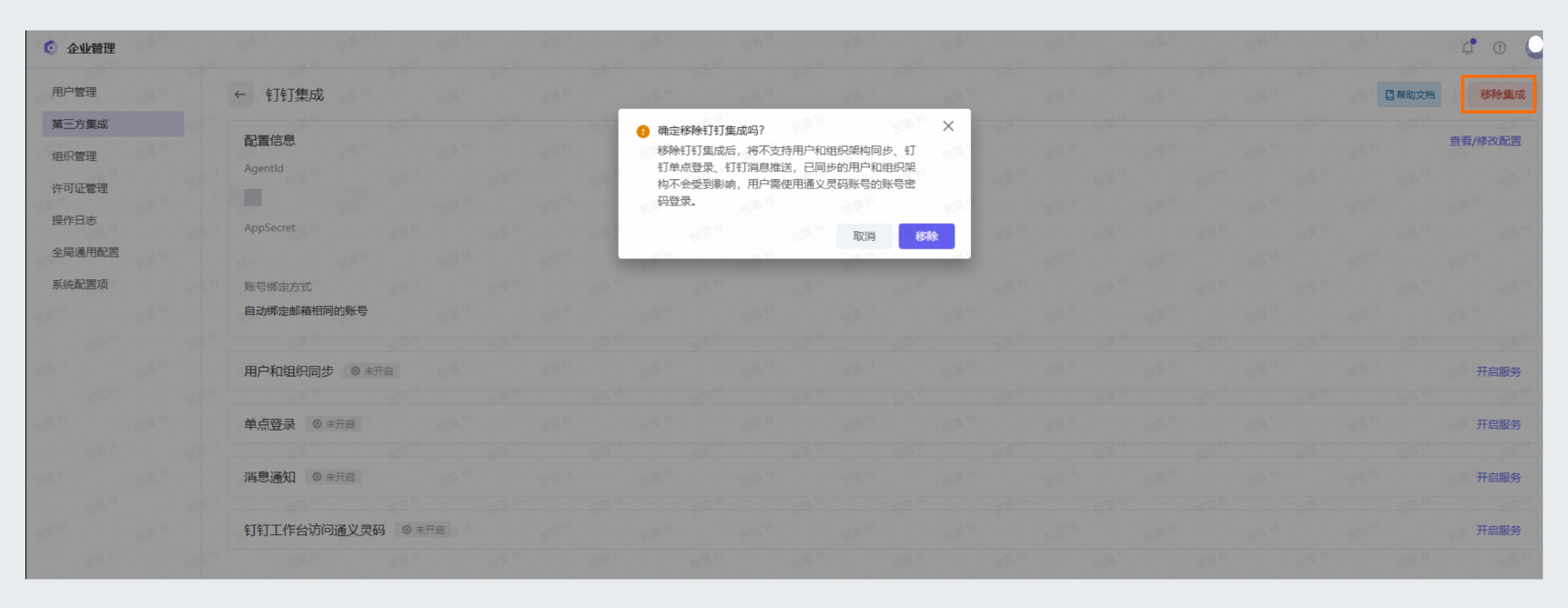This screenshot has height=608, width=1568.
Task: Click the 配置信息 section heading
Action: [x=269, y=140]
